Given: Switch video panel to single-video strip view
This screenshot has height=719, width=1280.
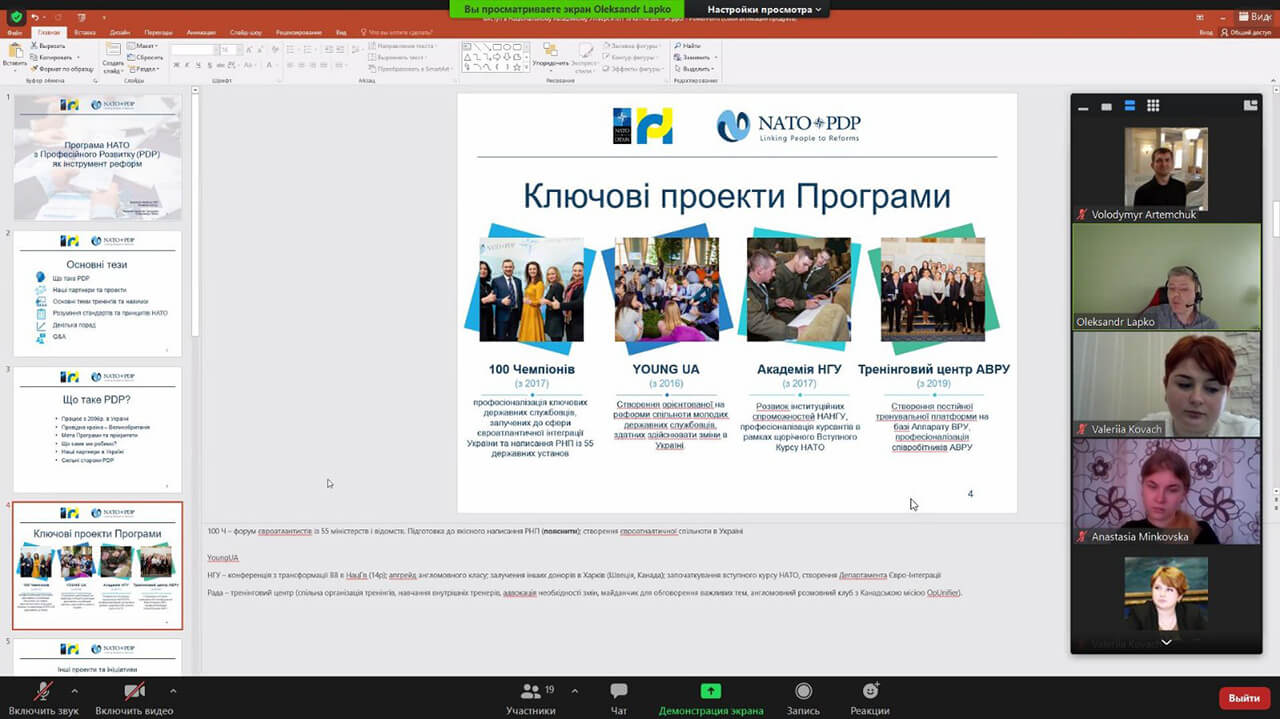Looking at the screenshot, I should [x=1106, y=106].
